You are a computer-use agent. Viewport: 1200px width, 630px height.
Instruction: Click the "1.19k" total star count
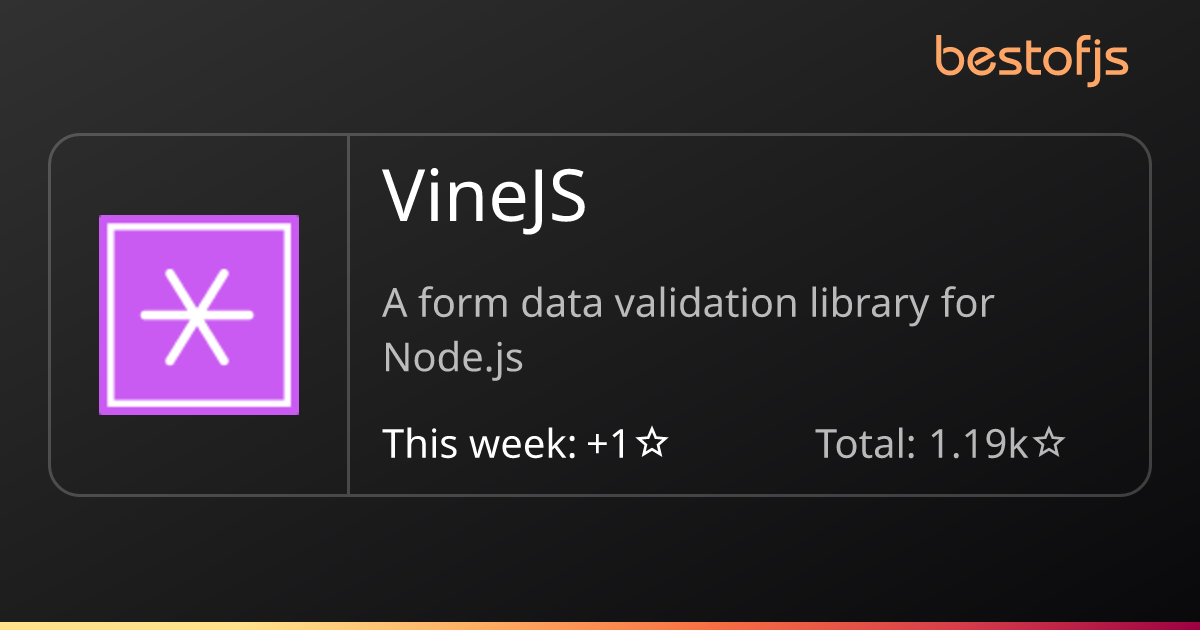[980, 443]
